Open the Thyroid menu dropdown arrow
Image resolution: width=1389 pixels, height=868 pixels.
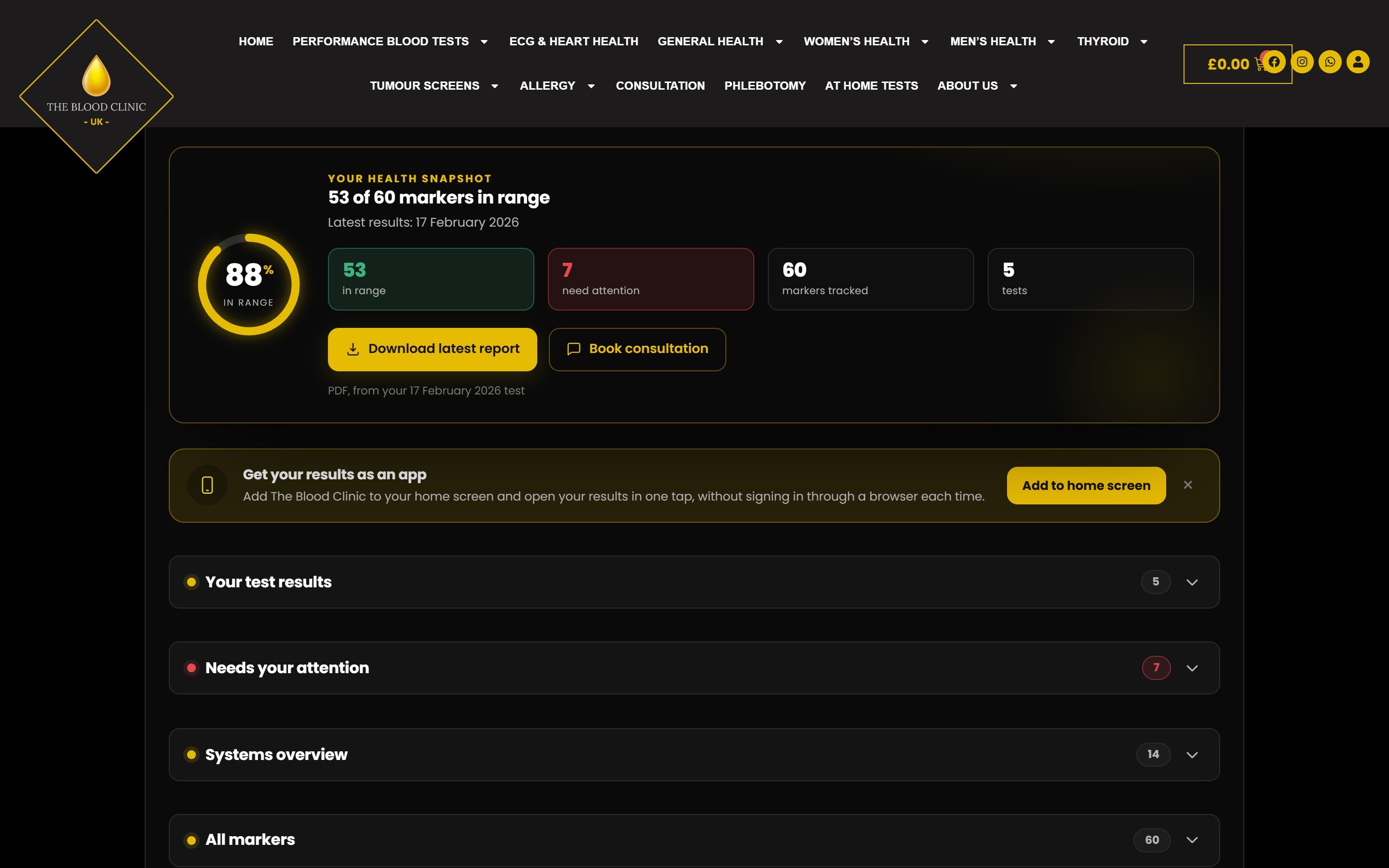(x=1144, y=41)
